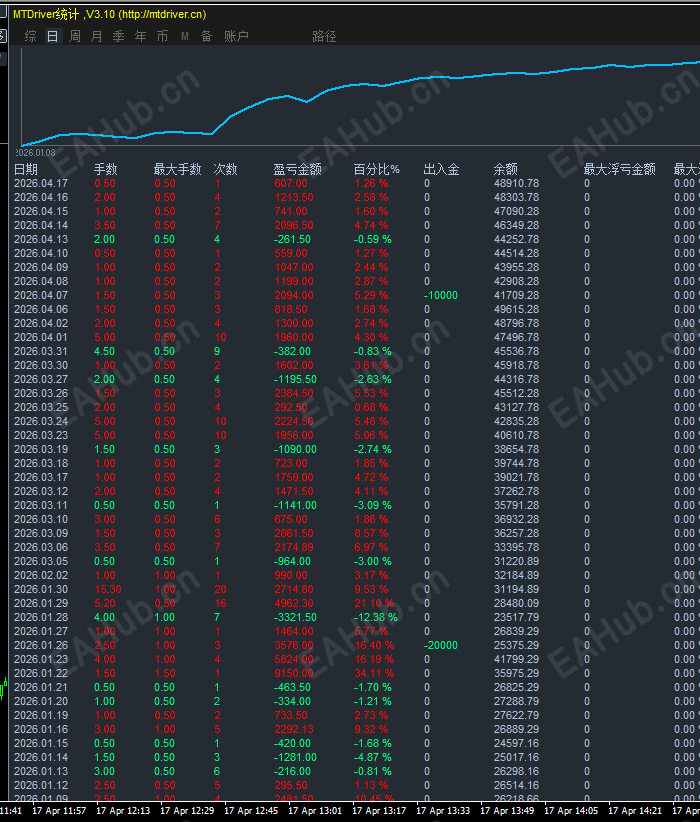Switch to the 综 summary tab
The width and height of the screenshot is (700, 822).
[x=30, y=36]
